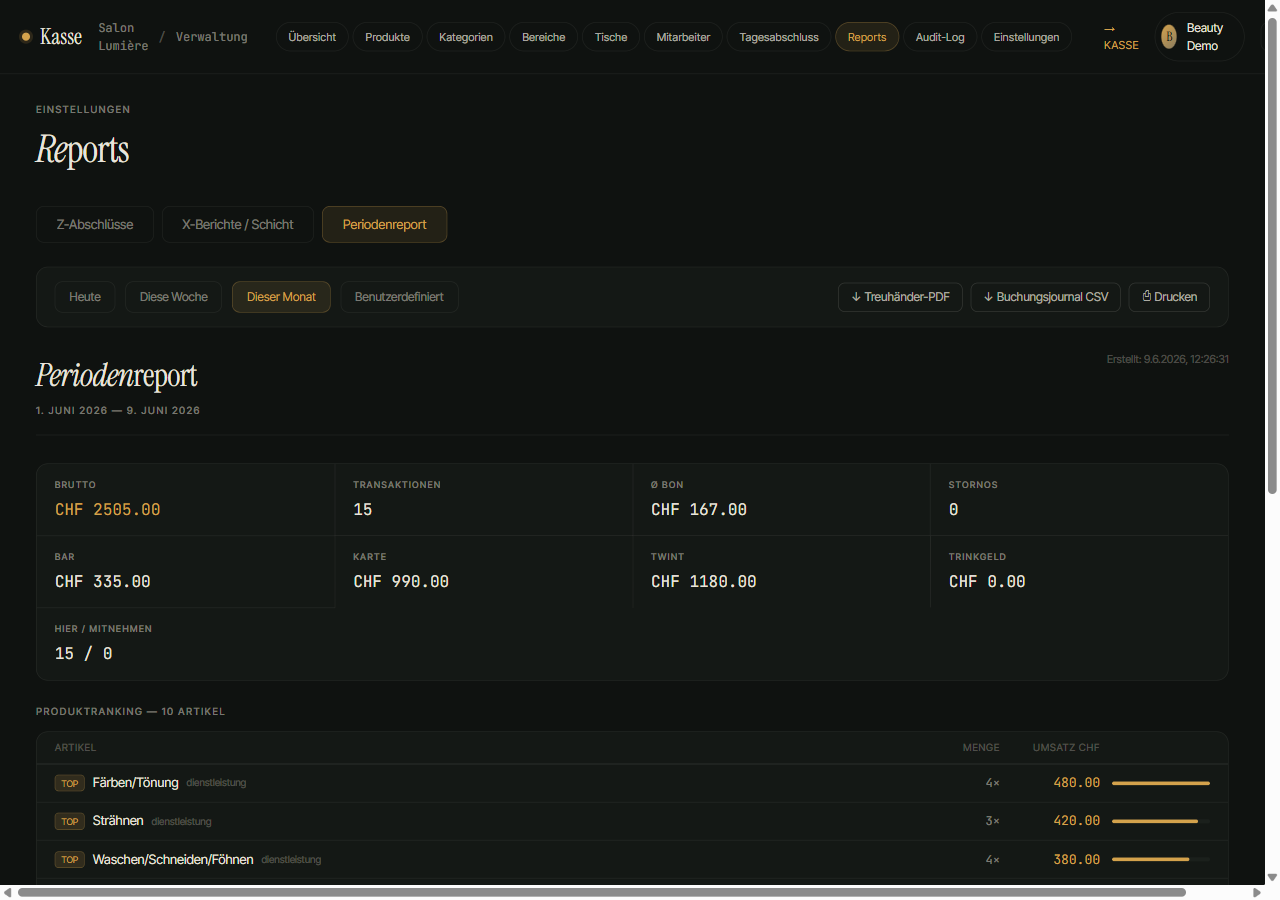The image size is (1280, 900).
Task: Click the horizontal scrollbar at the bottom
Action: [x=602, y=892]
